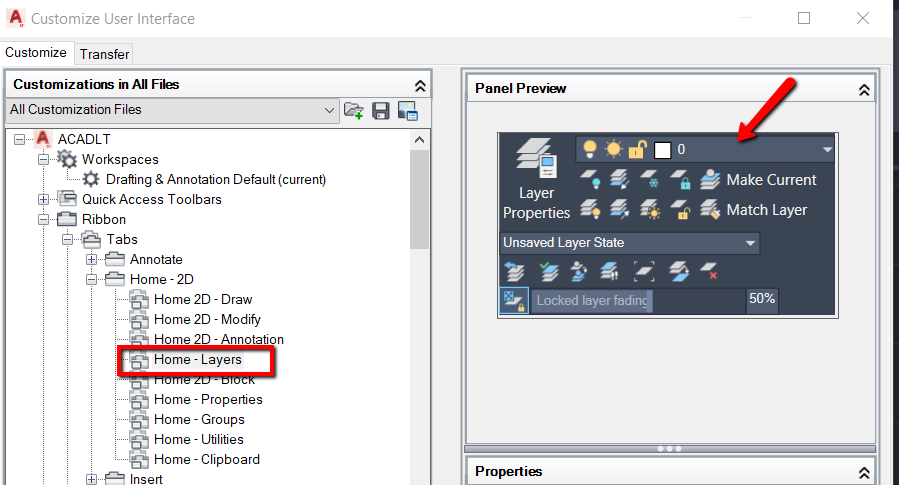The width and height of the screenshot is (899, 485).
Task: Click the tree scrollbar up arrow
Action: 420,140
